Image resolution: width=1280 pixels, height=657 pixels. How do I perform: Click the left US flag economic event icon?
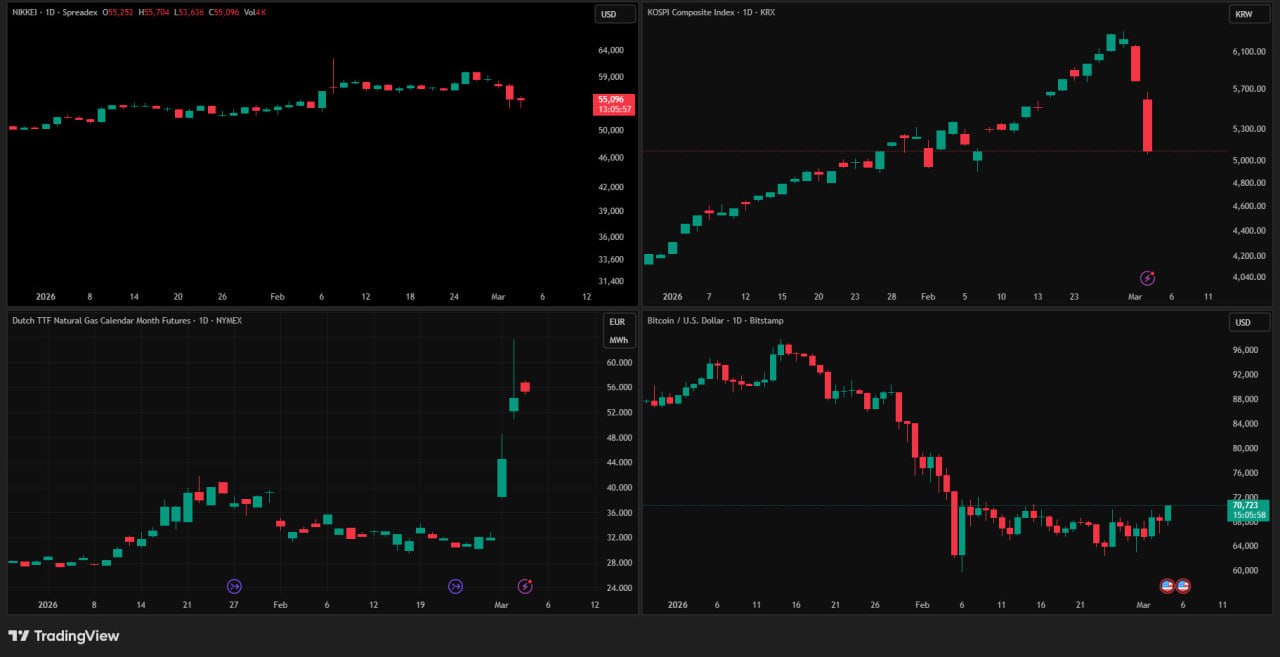click(x=1166, y=585)
